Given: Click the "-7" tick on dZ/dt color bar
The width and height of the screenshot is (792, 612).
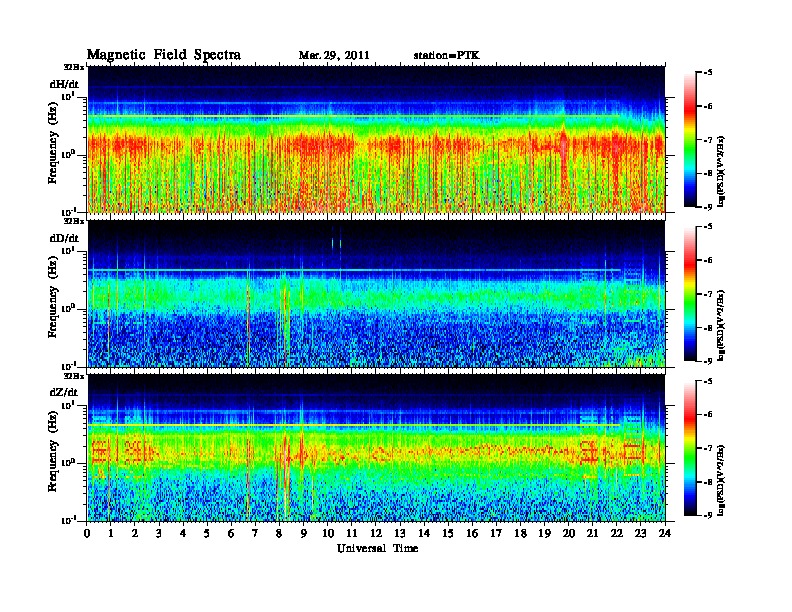Looking at the screenshot, I should 709,448.
